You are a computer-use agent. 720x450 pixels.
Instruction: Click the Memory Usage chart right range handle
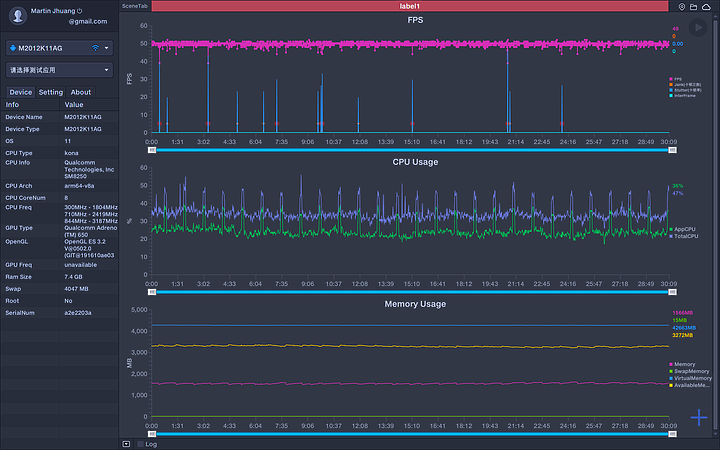pos(672,434)
